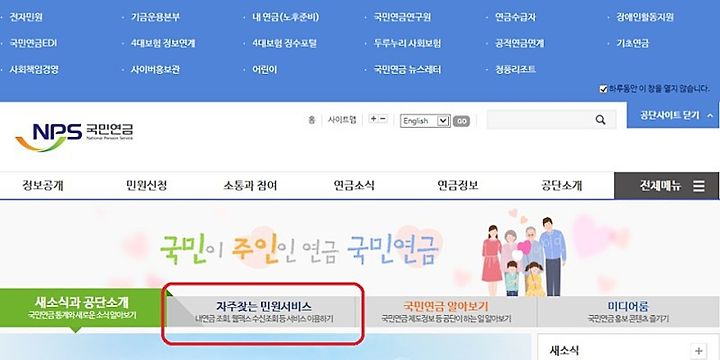Open the 연금소식 menu

tap(354, 186)
